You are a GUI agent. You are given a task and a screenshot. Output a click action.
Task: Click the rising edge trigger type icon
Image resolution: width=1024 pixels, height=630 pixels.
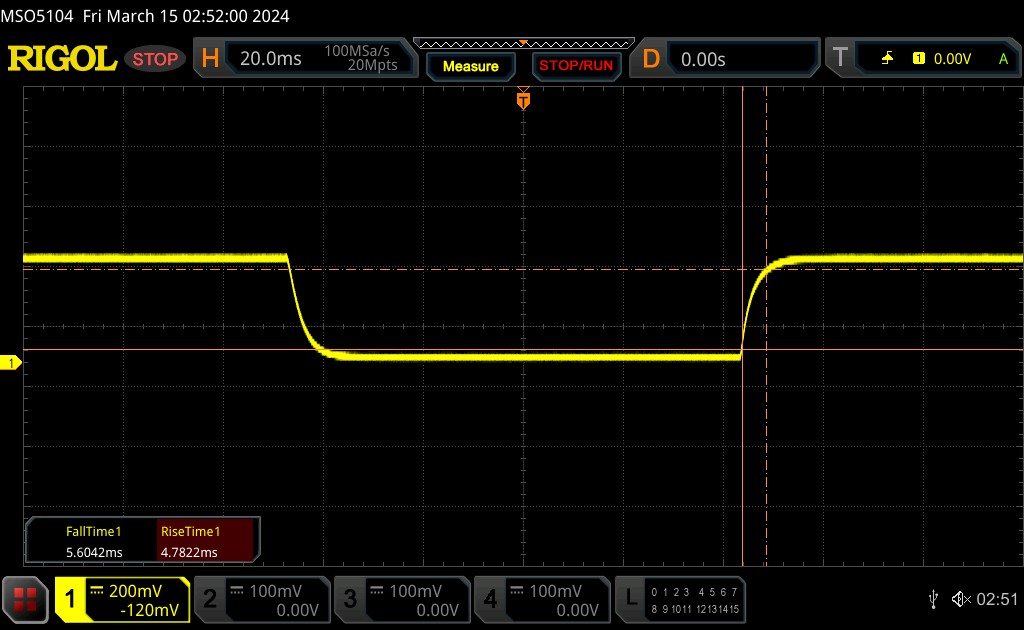pyautogui.click(x=887, y=59)
